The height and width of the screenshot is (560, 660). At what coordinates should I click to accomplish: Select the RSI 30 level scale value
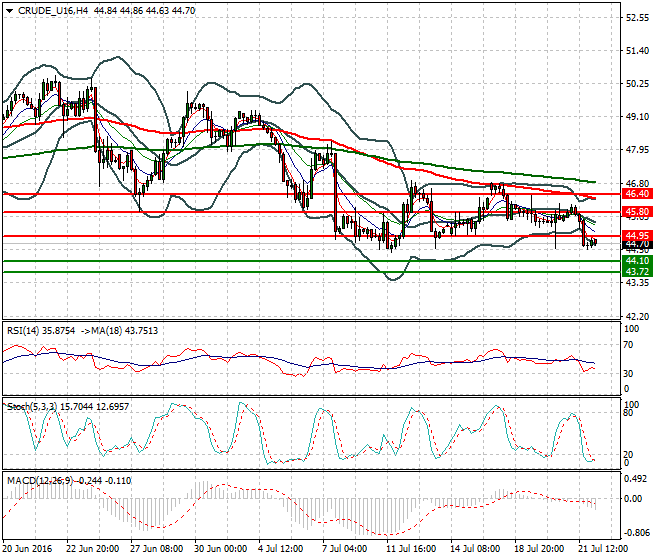628,374
